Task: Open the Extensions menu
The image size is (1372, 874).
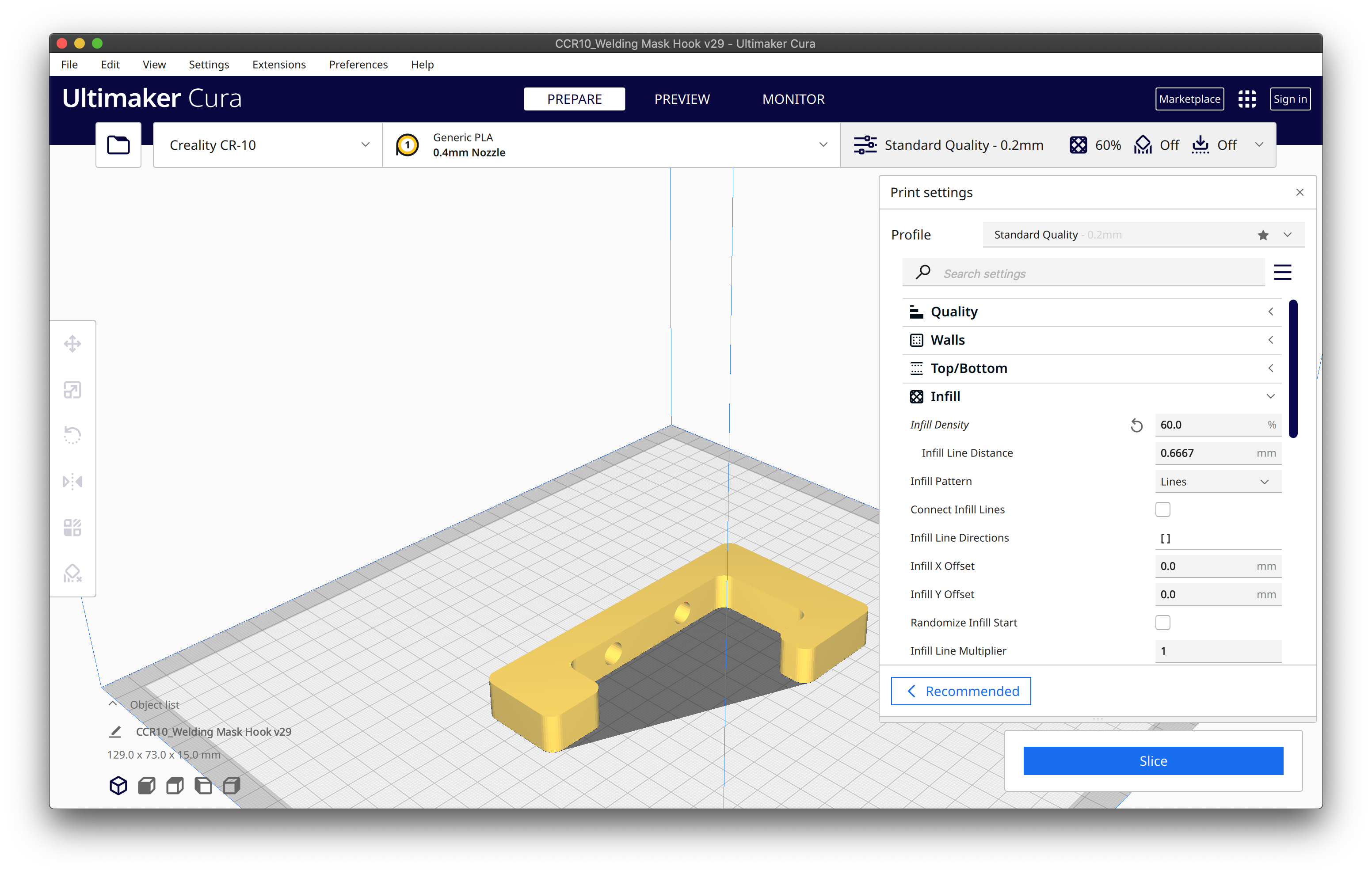Action: [278, 65]
